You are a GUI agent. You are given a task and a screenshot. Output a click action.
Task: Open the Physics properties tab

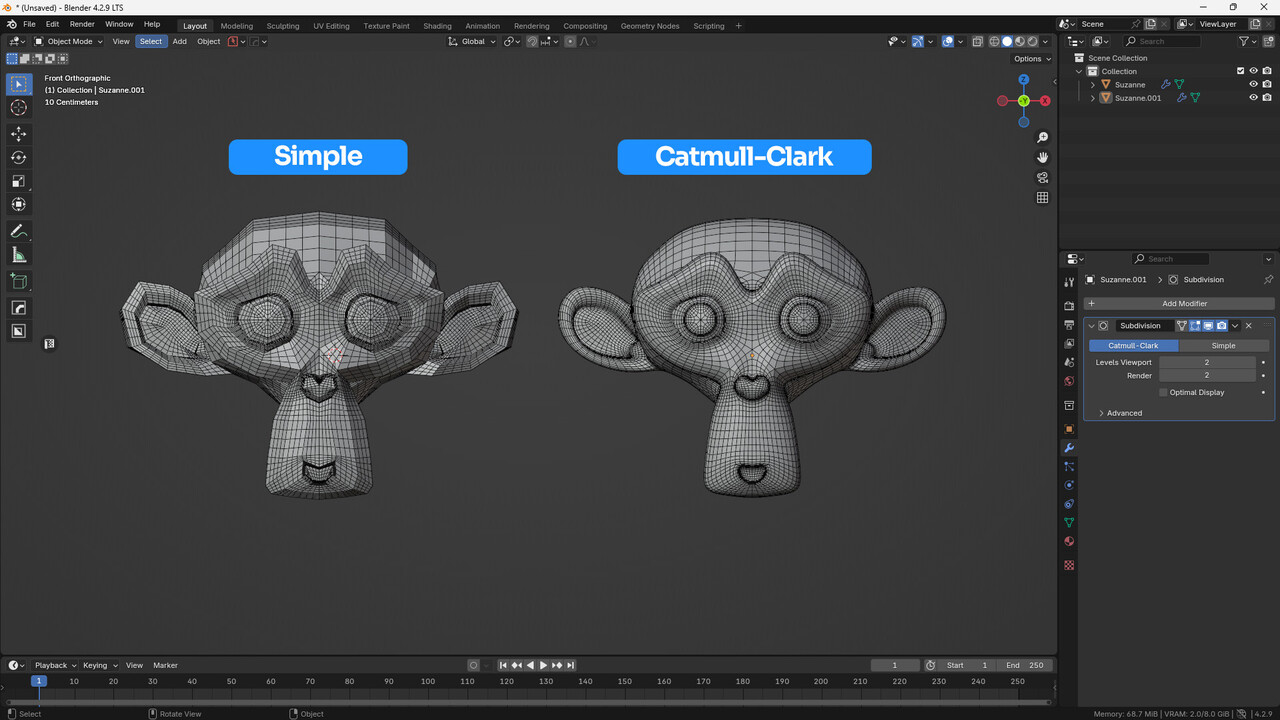coord(1069,485)
